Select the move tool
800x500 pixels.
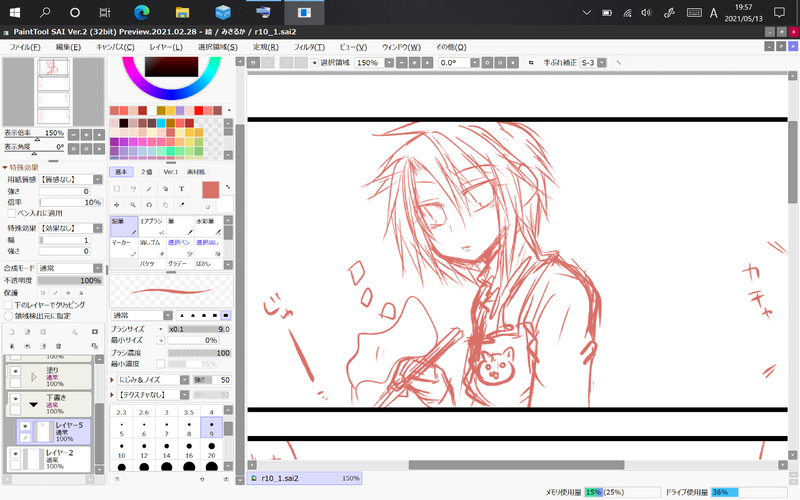(117, 205)
